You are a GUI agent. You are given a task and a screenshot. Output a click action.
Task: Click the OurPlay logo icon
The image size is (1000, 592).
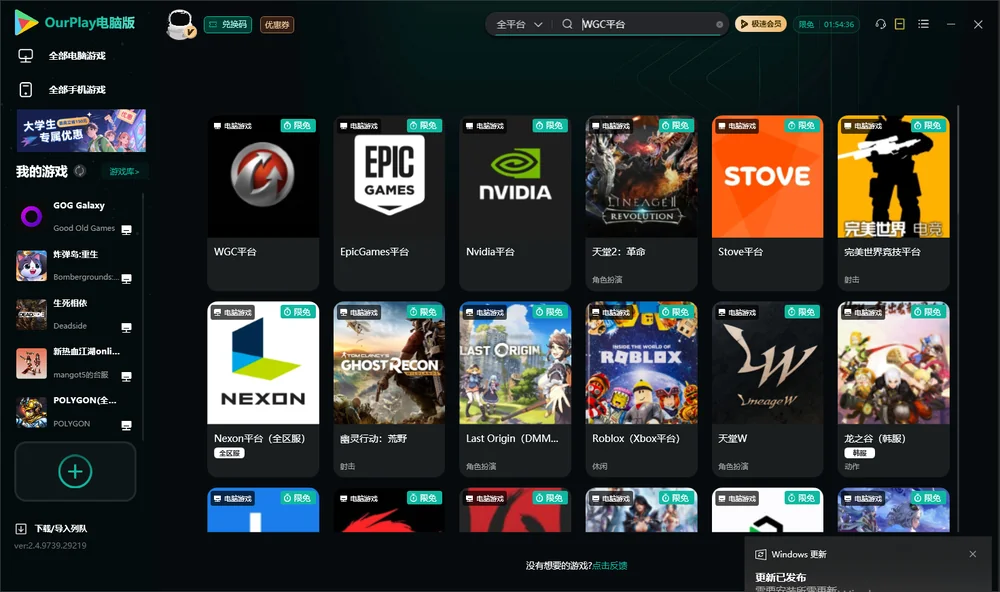(x=26, y=22)
